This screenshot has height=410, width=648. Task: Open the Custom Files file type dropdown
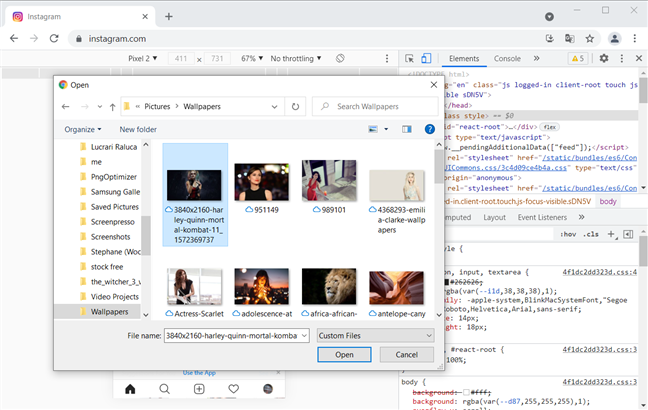(x=375, y=335)
